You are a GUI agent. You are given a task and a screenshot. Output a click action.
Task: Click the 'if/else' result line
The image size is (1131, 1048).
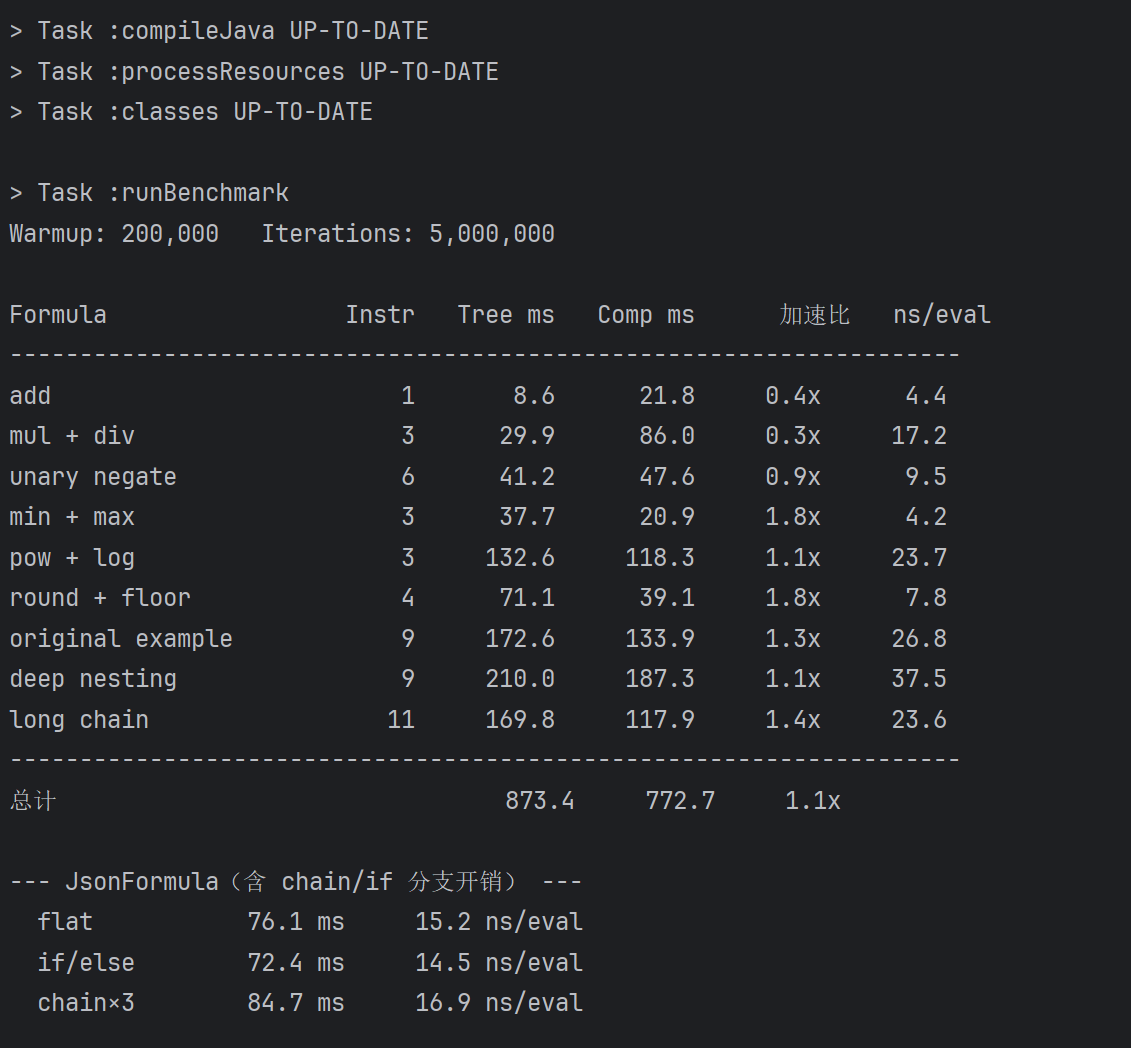click(x=310, y=963)
